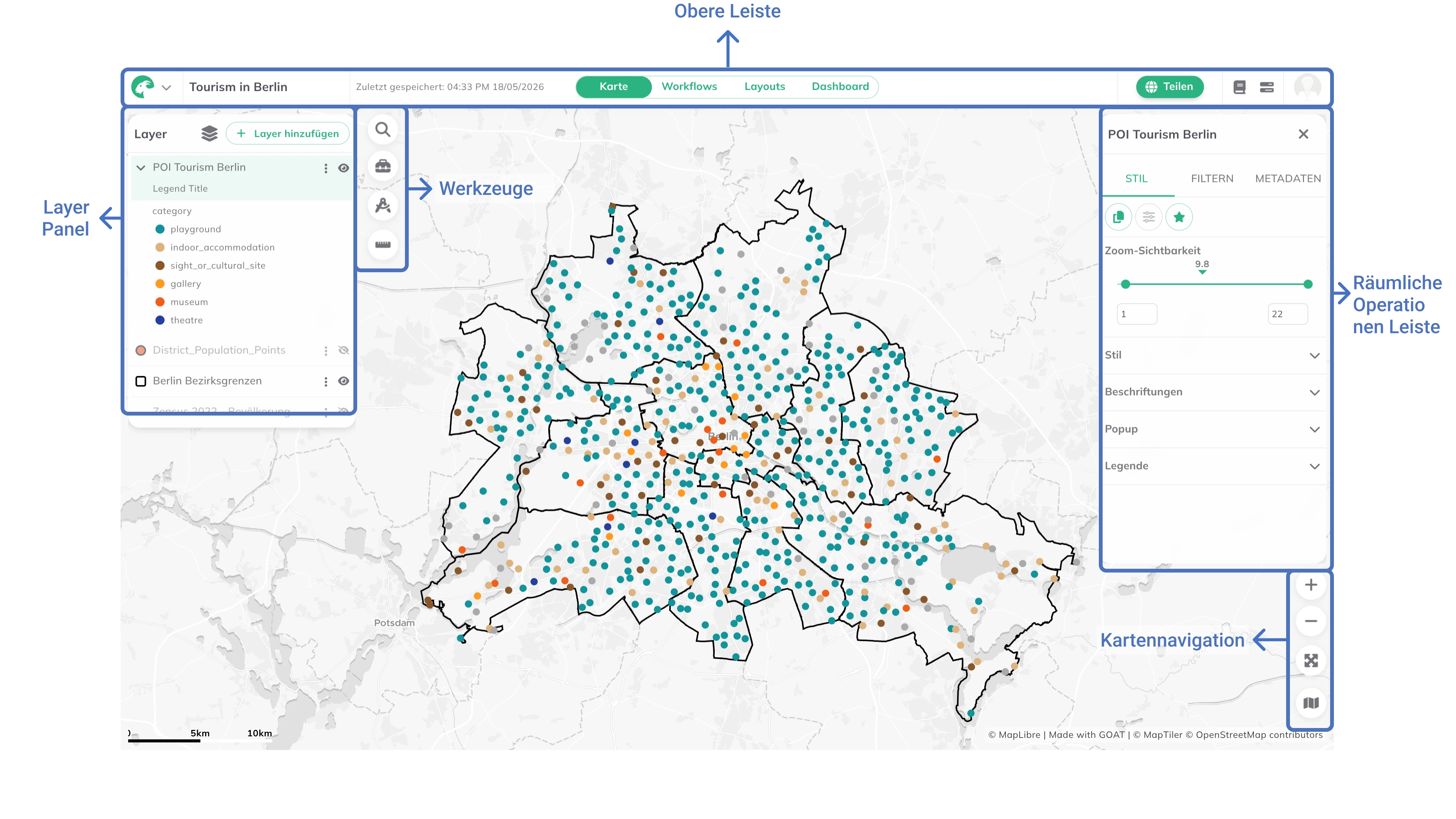Switch to the Layouts view
The height and width of the screenshot is (819, 1456).
(x=765, y=86)
